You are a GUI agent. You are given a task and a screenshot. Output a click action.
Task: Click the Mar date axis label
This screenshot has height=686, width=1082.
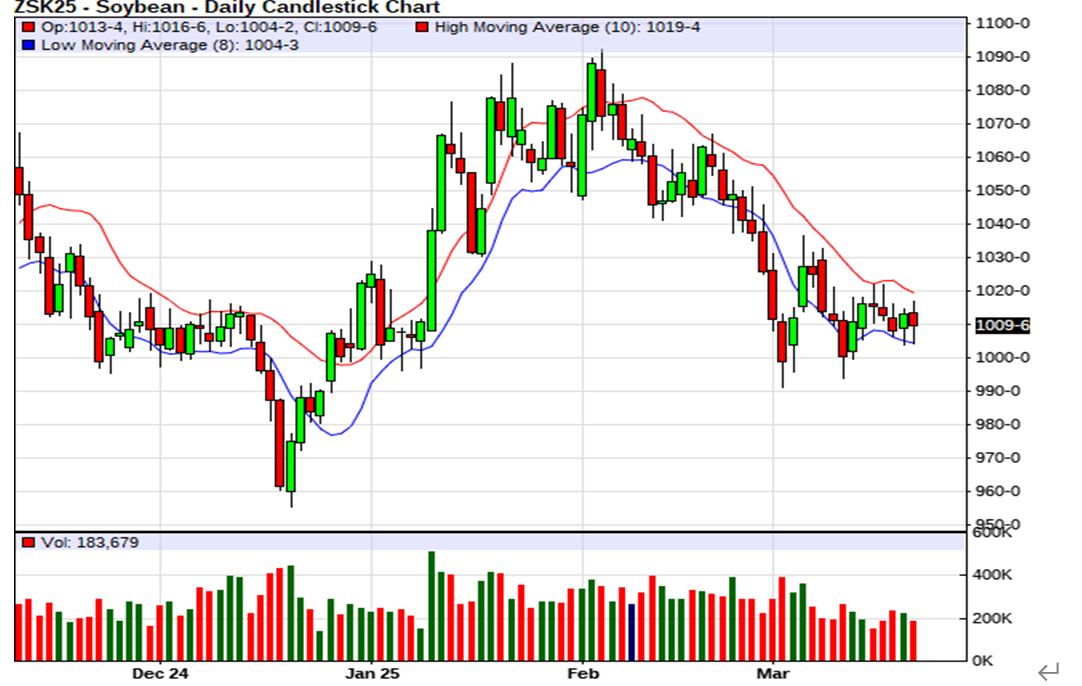point(773,674)
